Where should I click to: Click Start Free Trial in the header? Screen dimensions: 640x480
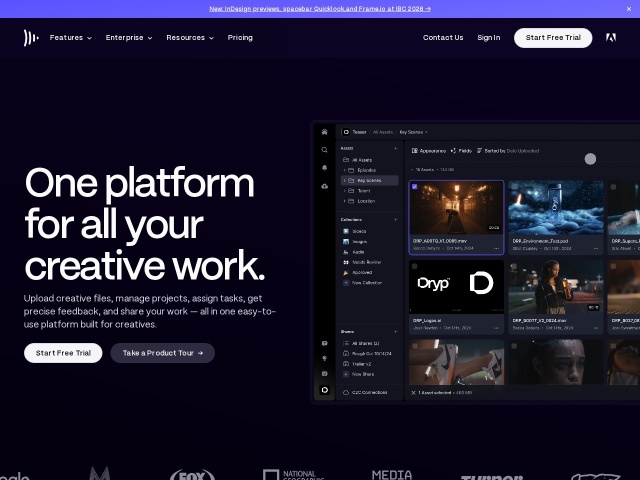[x=553, y=38]
